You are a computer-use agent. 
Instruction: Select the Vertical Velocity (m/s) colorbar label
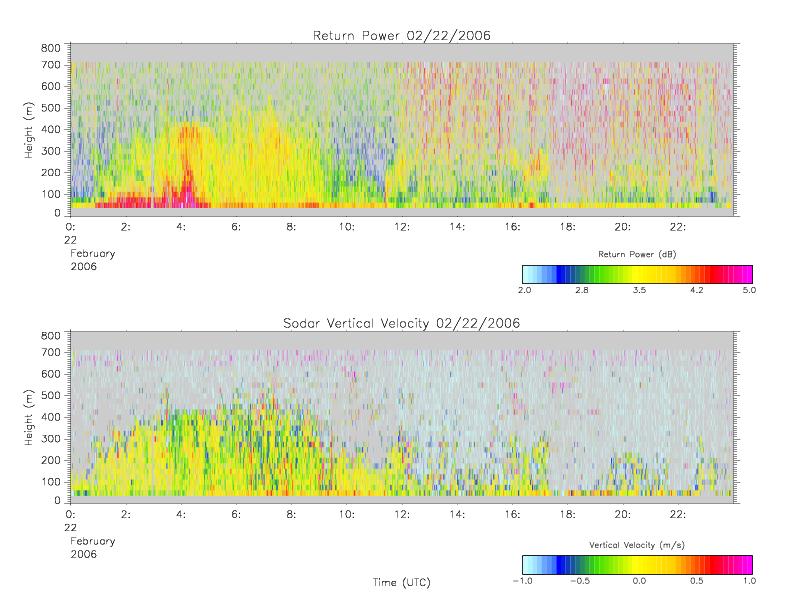click(637, 545)
